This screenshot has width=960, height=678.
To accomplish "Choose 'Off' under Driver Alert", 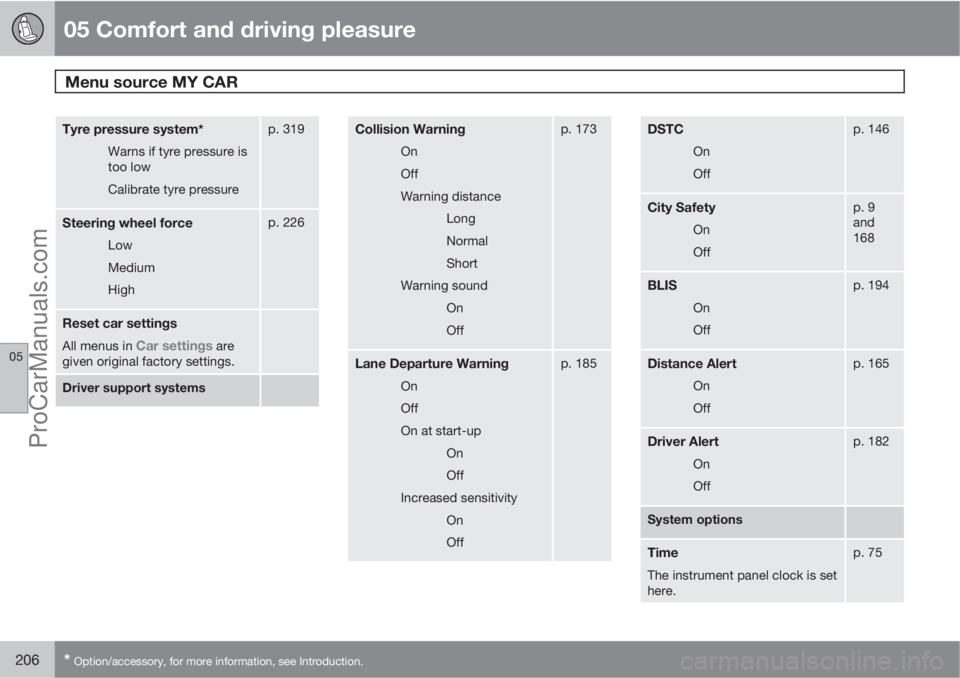I will click(702, 486).
